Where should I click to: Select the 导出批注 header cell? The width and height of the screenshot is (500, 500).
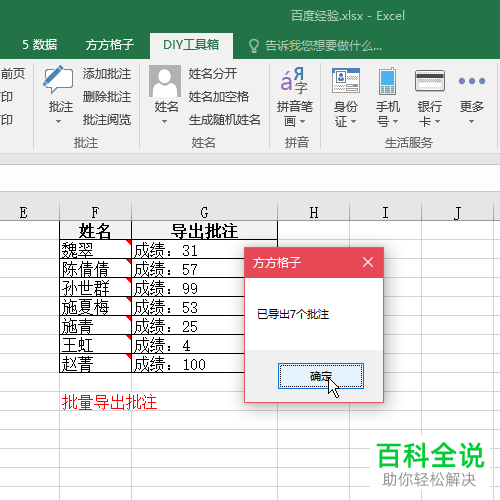point(204,230)
